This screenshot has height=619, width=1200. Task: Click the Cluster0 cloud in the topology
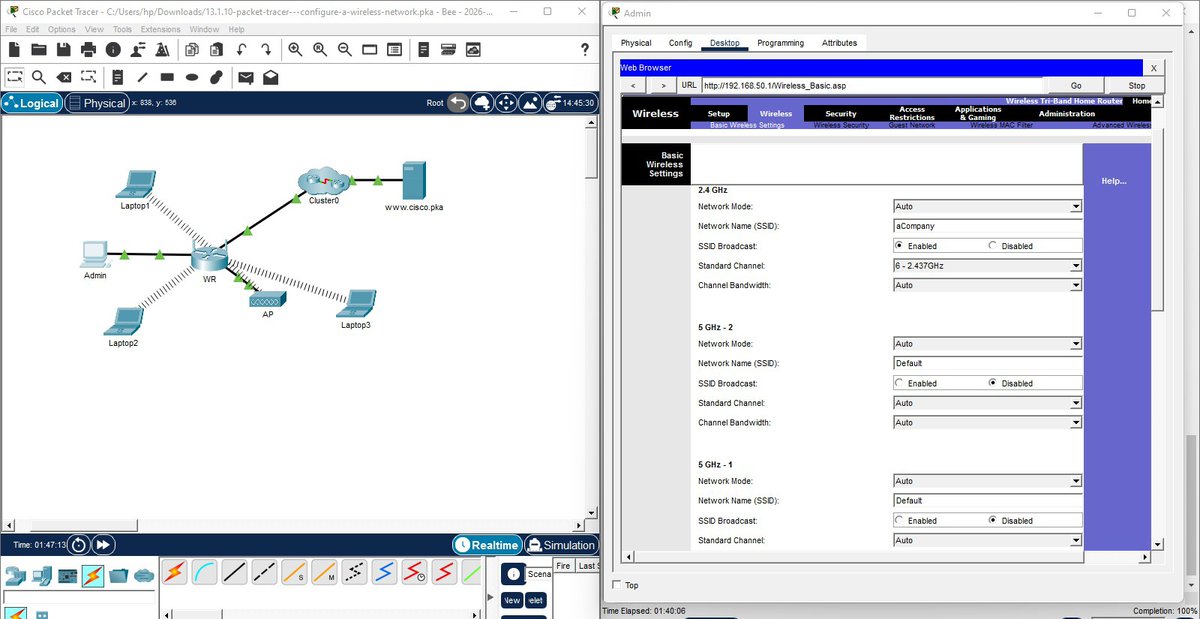[x=324, y=181]
